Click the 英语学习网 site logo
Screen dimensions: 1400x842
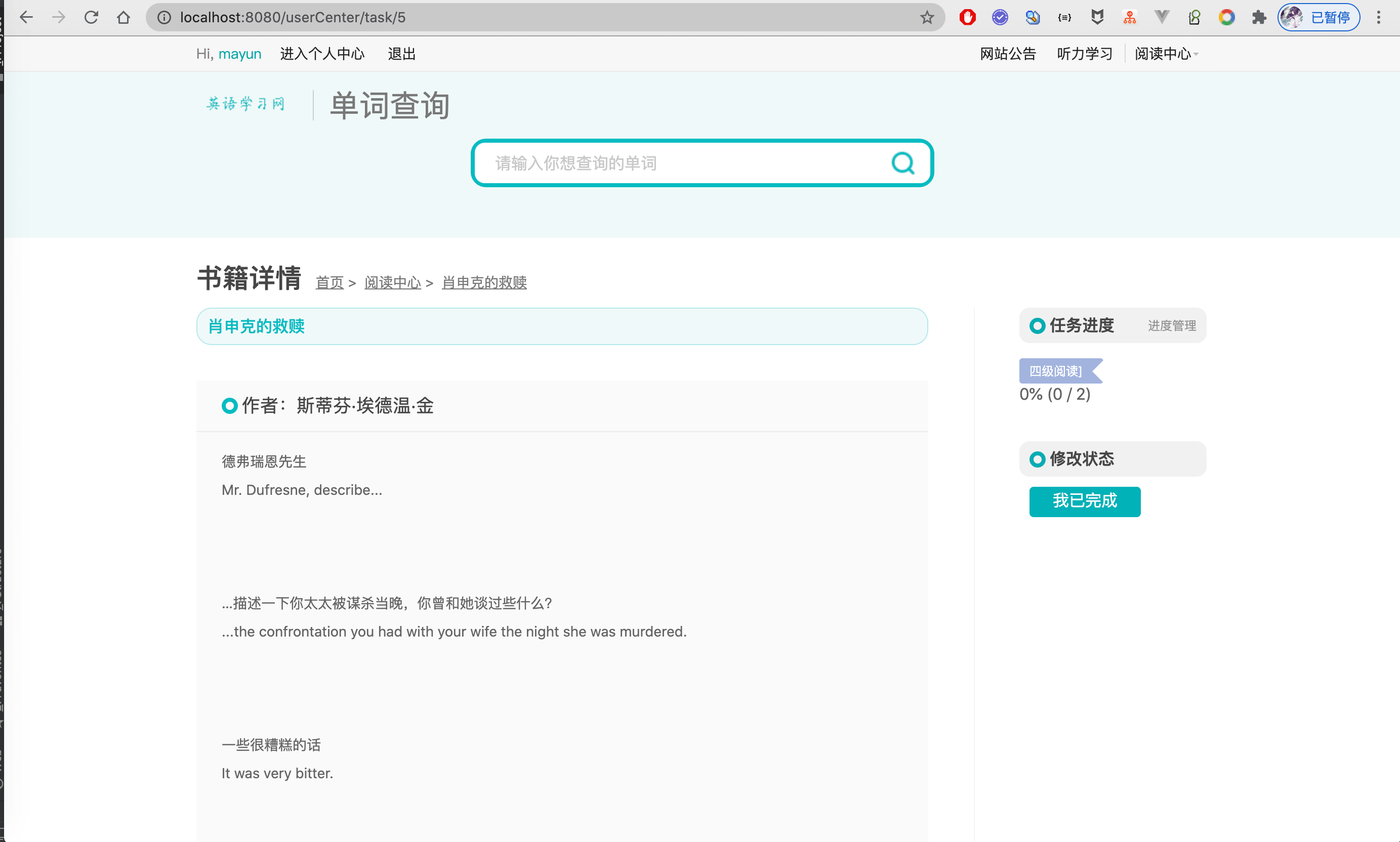(245, 104)
